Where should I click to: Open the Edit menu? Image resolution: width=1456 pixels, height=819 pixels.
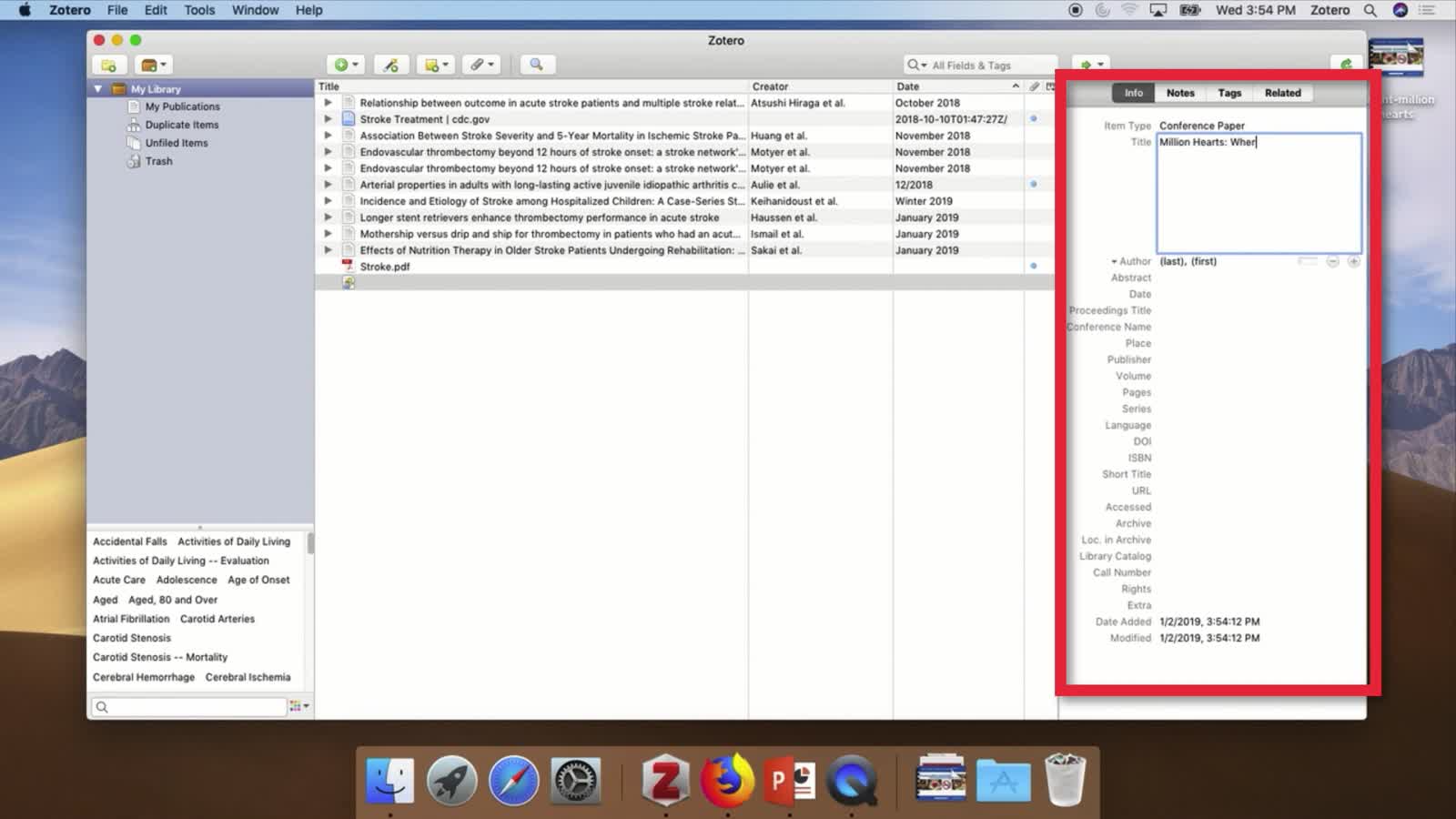(156, 10)
